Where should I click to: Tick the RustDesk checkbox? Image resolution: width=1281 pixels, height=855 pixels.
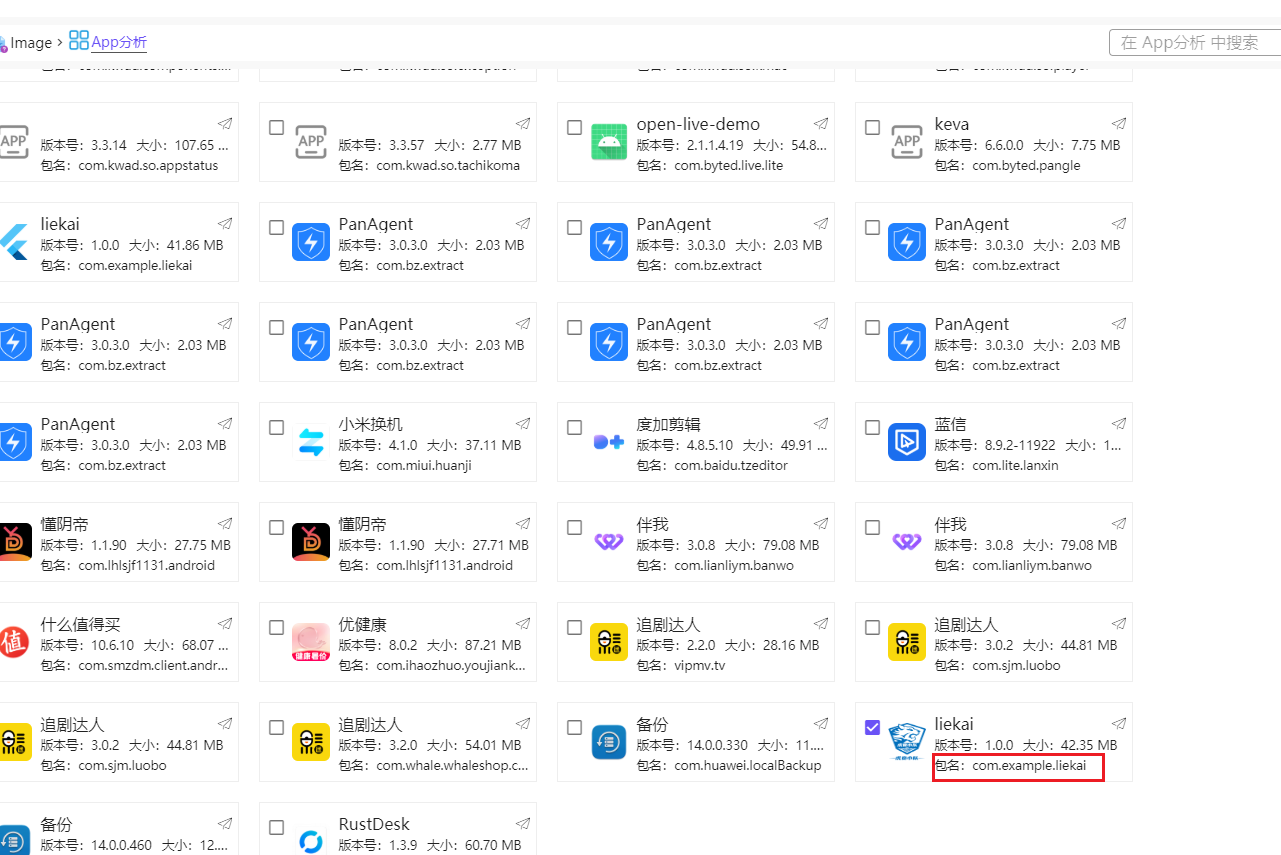277,828
